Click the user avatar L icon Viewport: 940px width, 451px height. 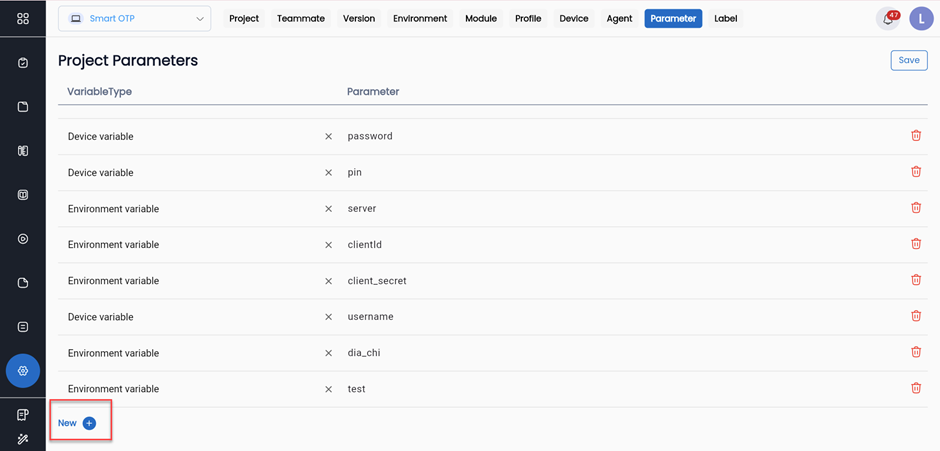tap(921, 19)
